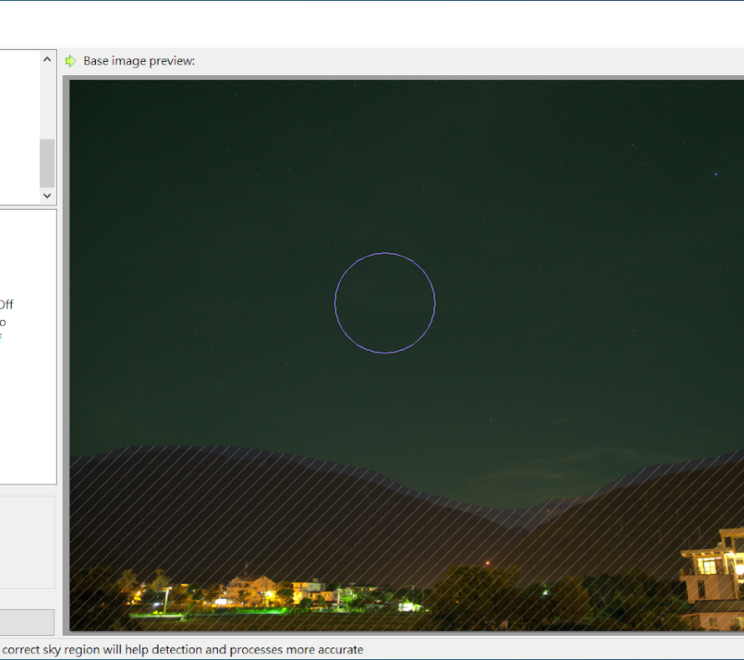744x660 pixels.
Task: Click the yellow-lit house in the preview
Action: click(x=255, y=589)
